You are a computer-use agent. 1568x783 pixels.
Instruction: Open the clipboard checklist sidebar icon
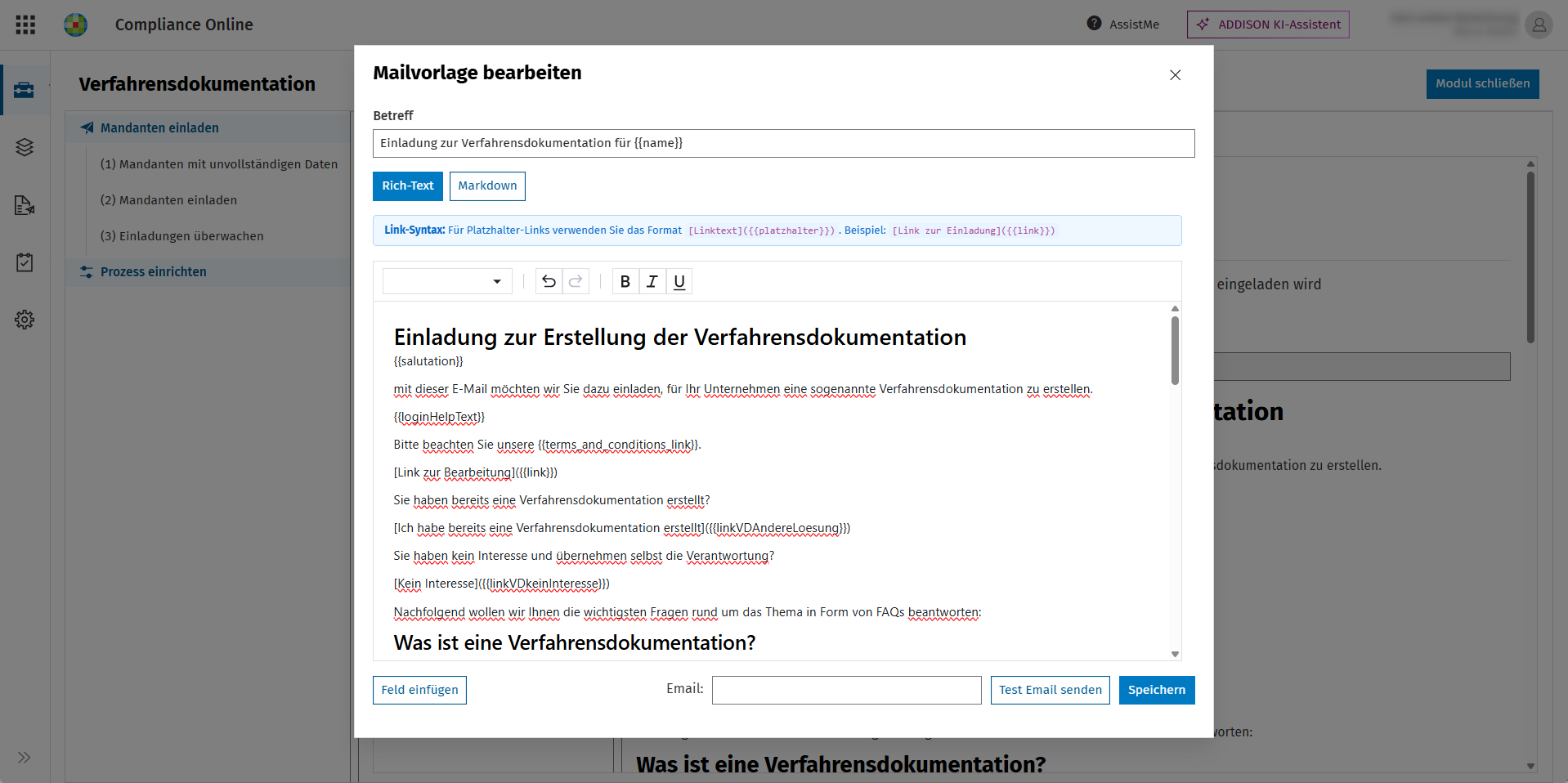click(25, 262)
